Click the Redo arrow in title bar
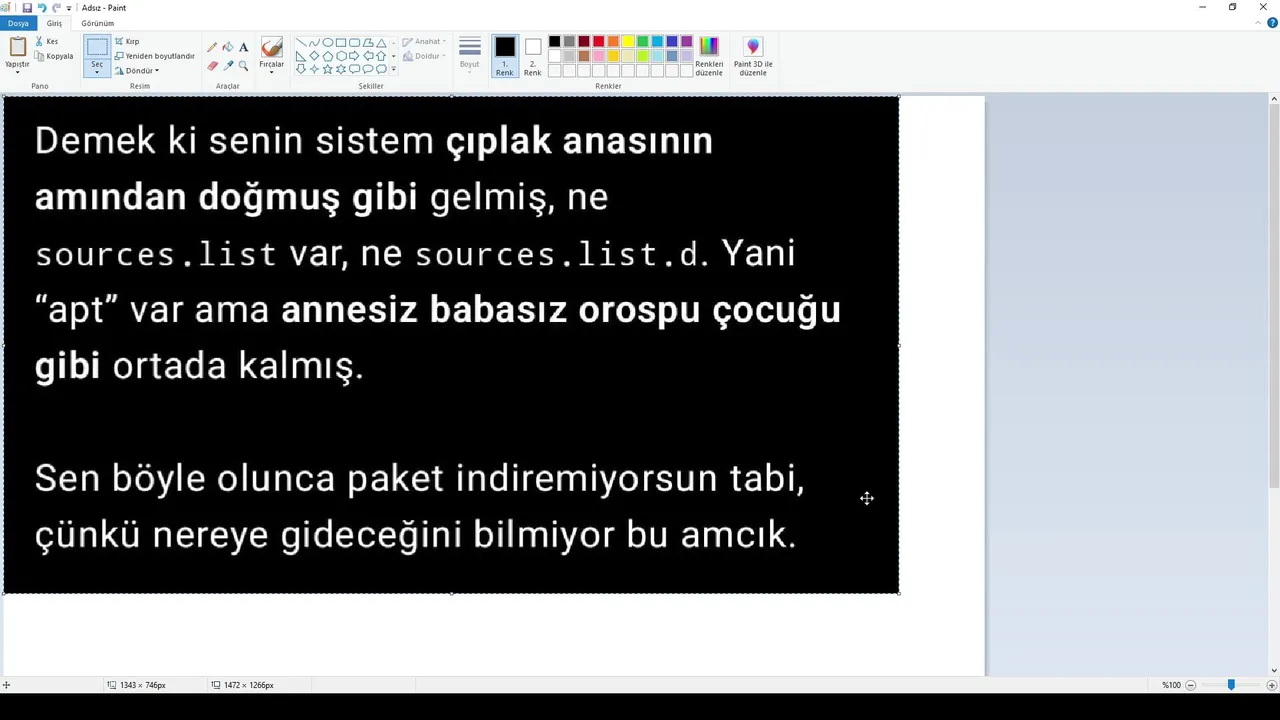 pos(56,7)
